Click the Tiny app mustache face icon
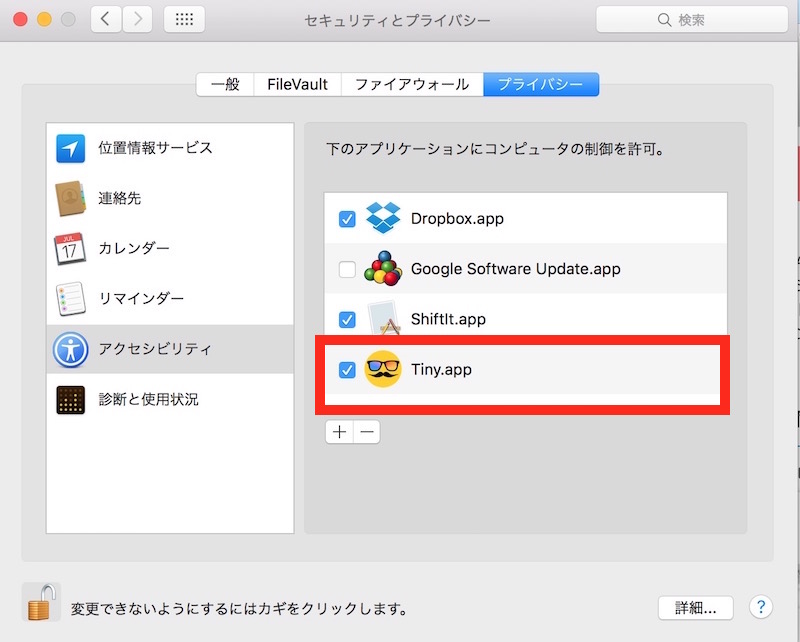This screenshot has width=800, height=642. click(383, 369)
